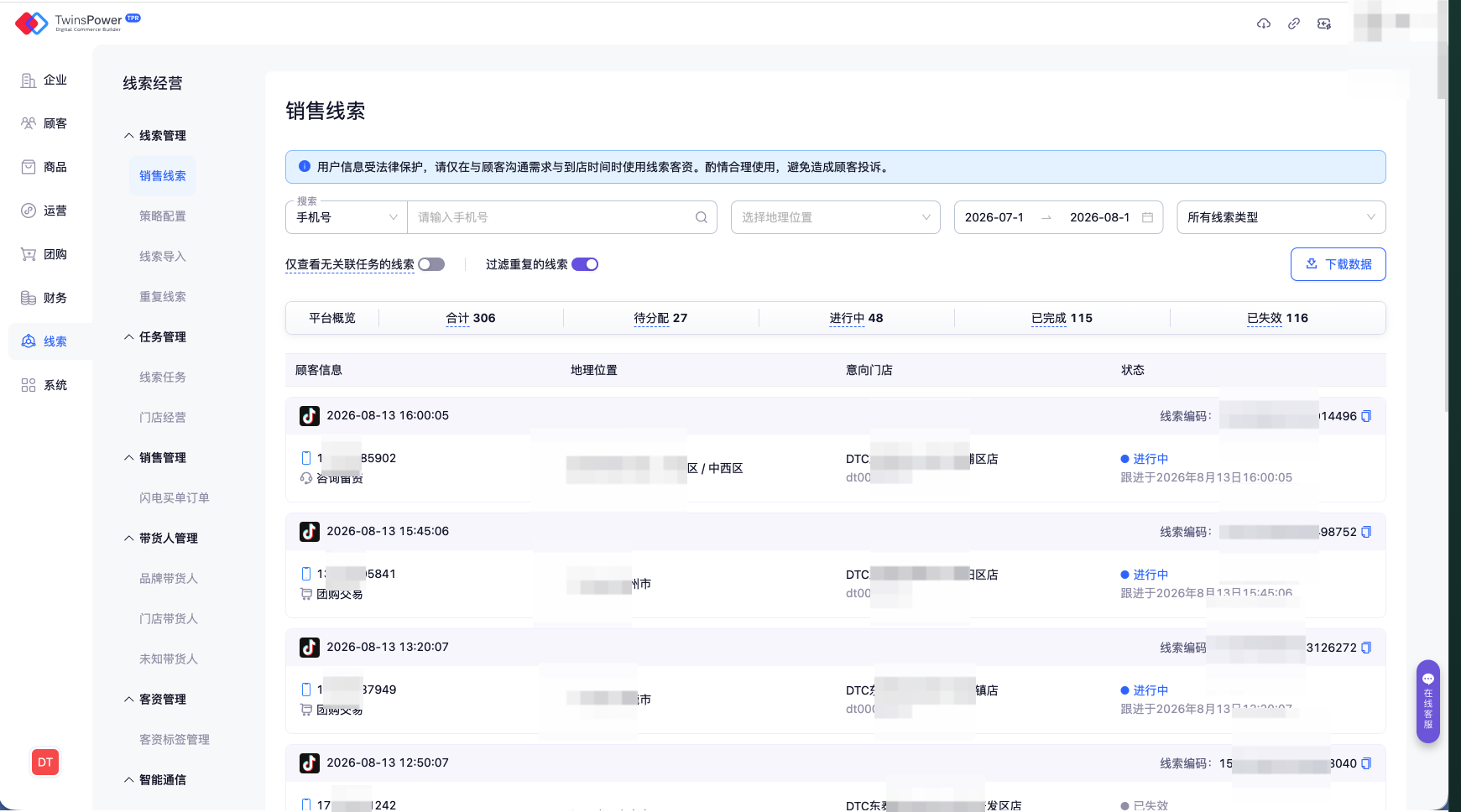Filter by 待分配 27 status
This screenshot has width=1461, height=812.
(x=660, y=318)
